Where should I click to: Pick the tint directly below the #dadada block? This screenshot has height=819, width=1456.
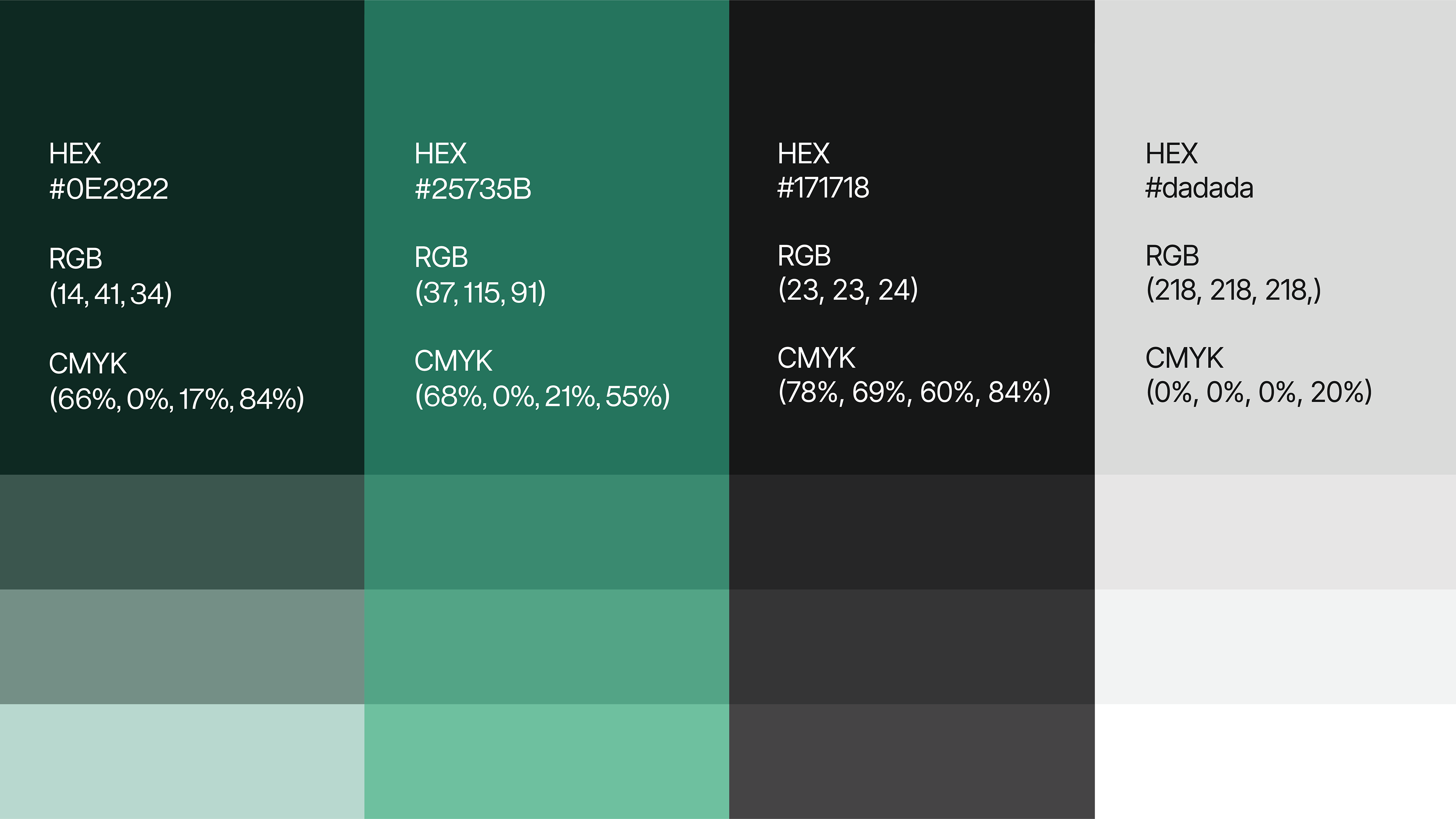point(1275,532)
